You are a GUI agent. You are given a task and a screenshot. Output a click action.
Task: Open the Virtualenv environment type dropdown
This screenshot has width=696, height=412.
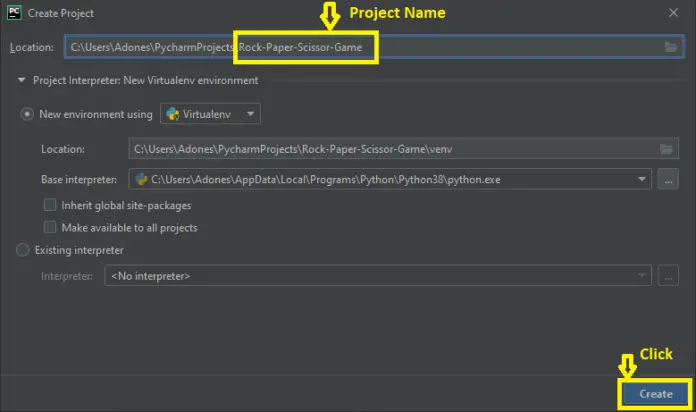pos(210,114)
